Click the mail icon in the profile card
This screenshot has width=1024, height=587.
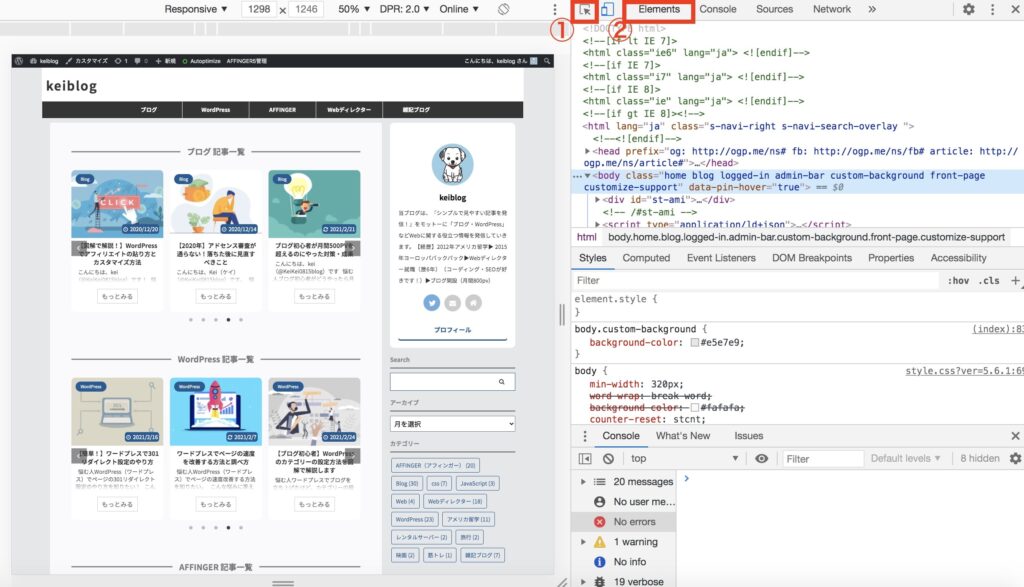pos(453,303)
